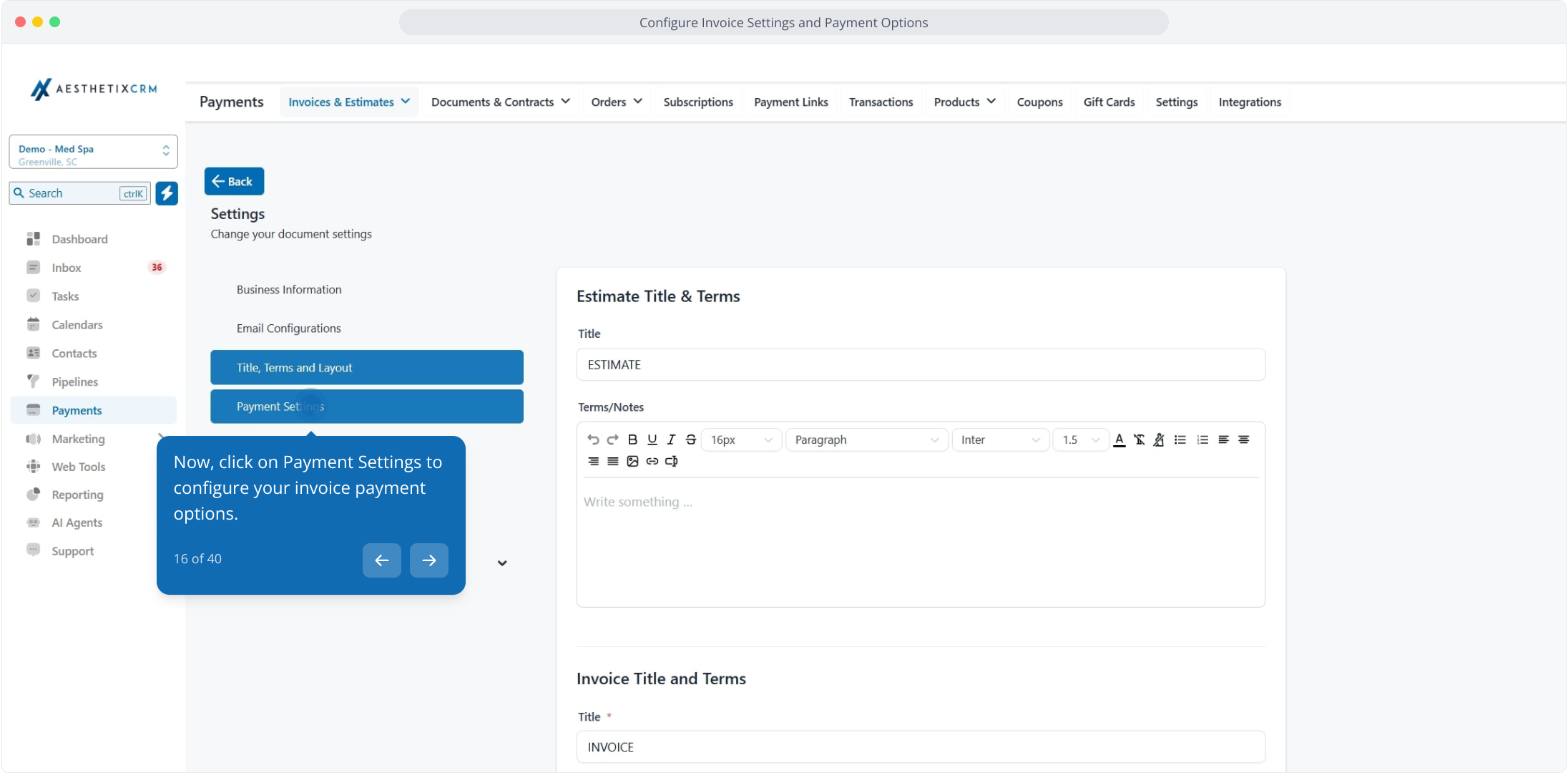Open the text color picker
The width and height of the screenshot is (1568, 773).
click(x=1119, y=439)
